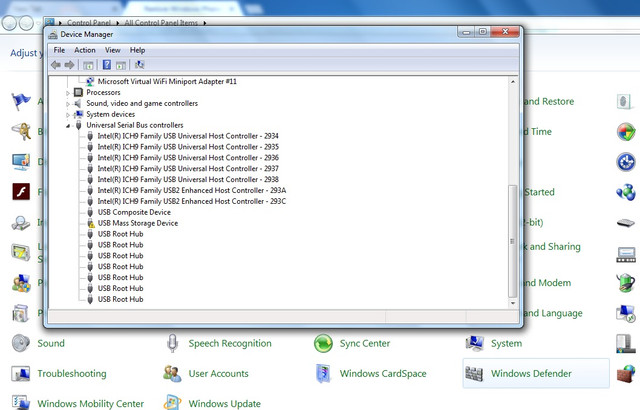Click the Windows CardSpace icon

pos(323,373)
